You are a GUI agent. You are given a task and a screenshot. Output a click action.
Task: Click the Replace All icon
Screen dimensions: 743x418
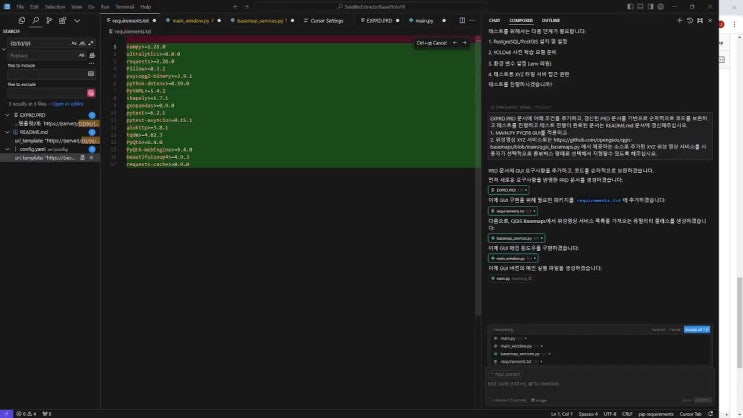[x=92, y=55]
